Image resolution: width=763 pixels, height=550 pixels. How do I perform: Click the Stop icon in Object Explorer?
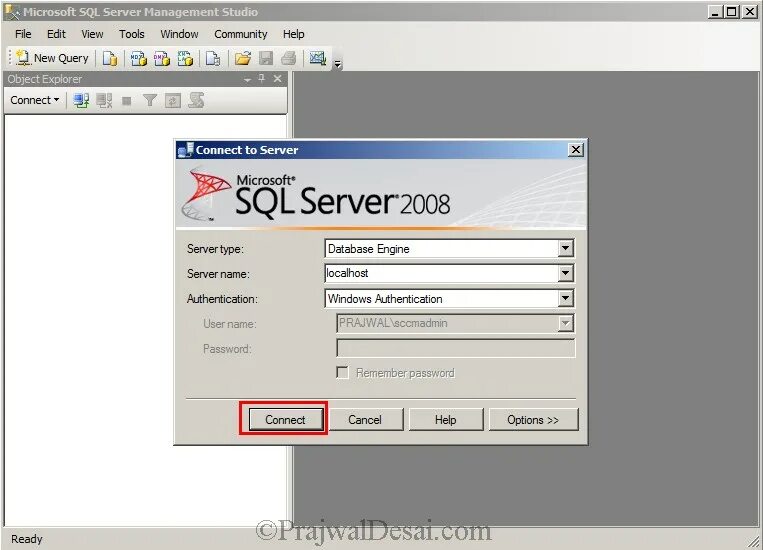coord(127,101)
